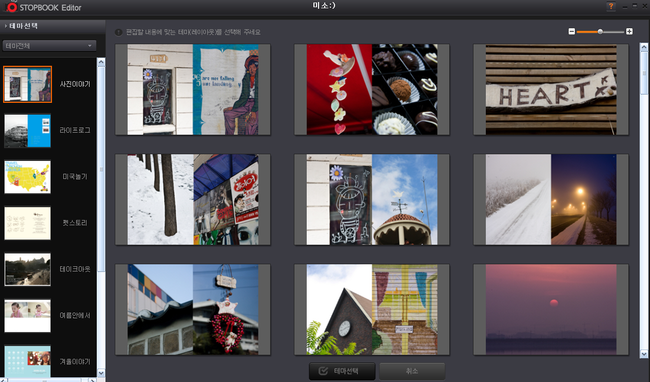
Task: Choose the building and Christmas wreath layout
Action: click(193, 309)
